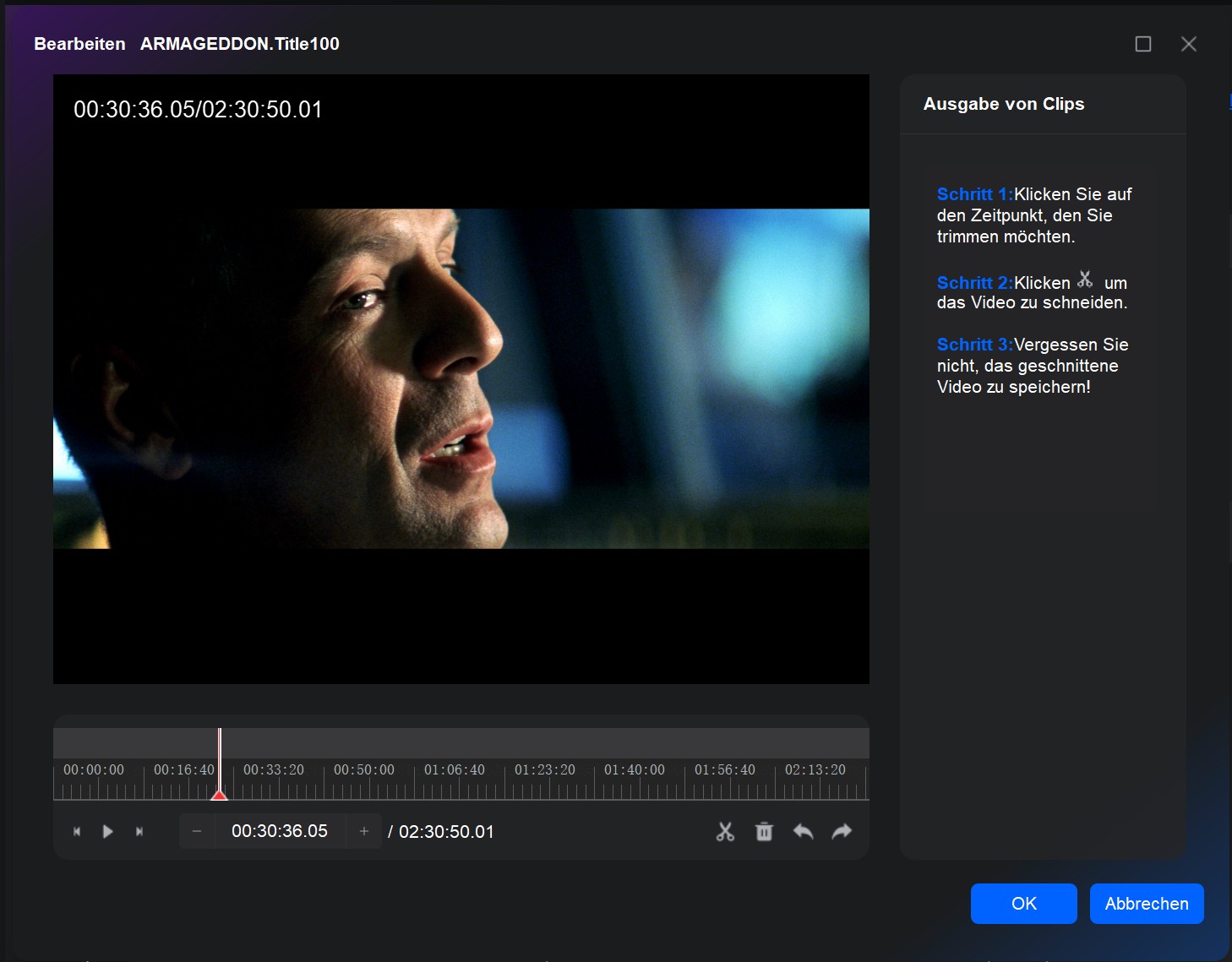Seek to 01:56:40 on the timeline ruler
This screenshot has height=962, width=1232.
click(725, 770)
